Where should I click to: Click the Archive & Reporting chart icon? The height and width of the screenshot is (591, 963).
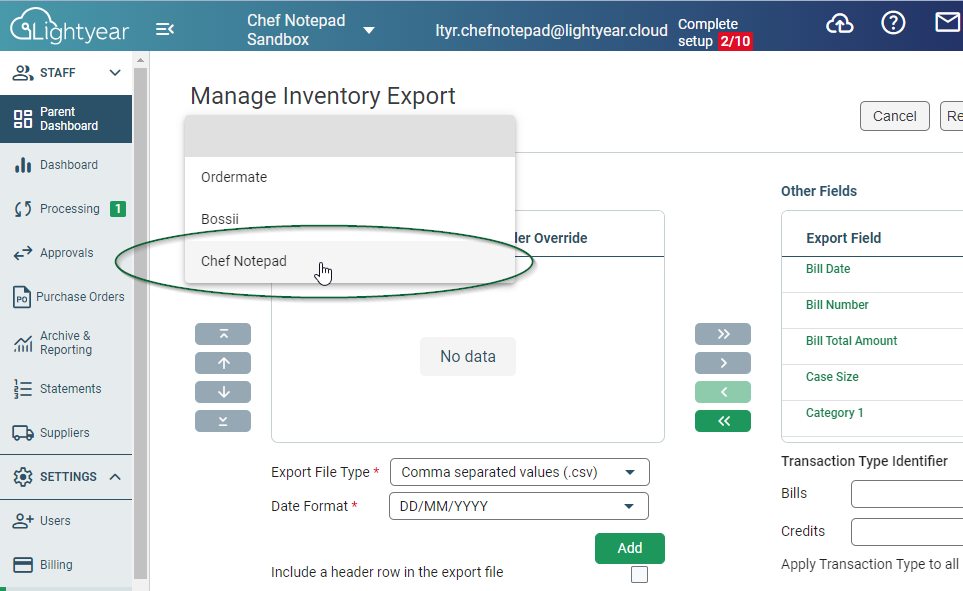23,343
